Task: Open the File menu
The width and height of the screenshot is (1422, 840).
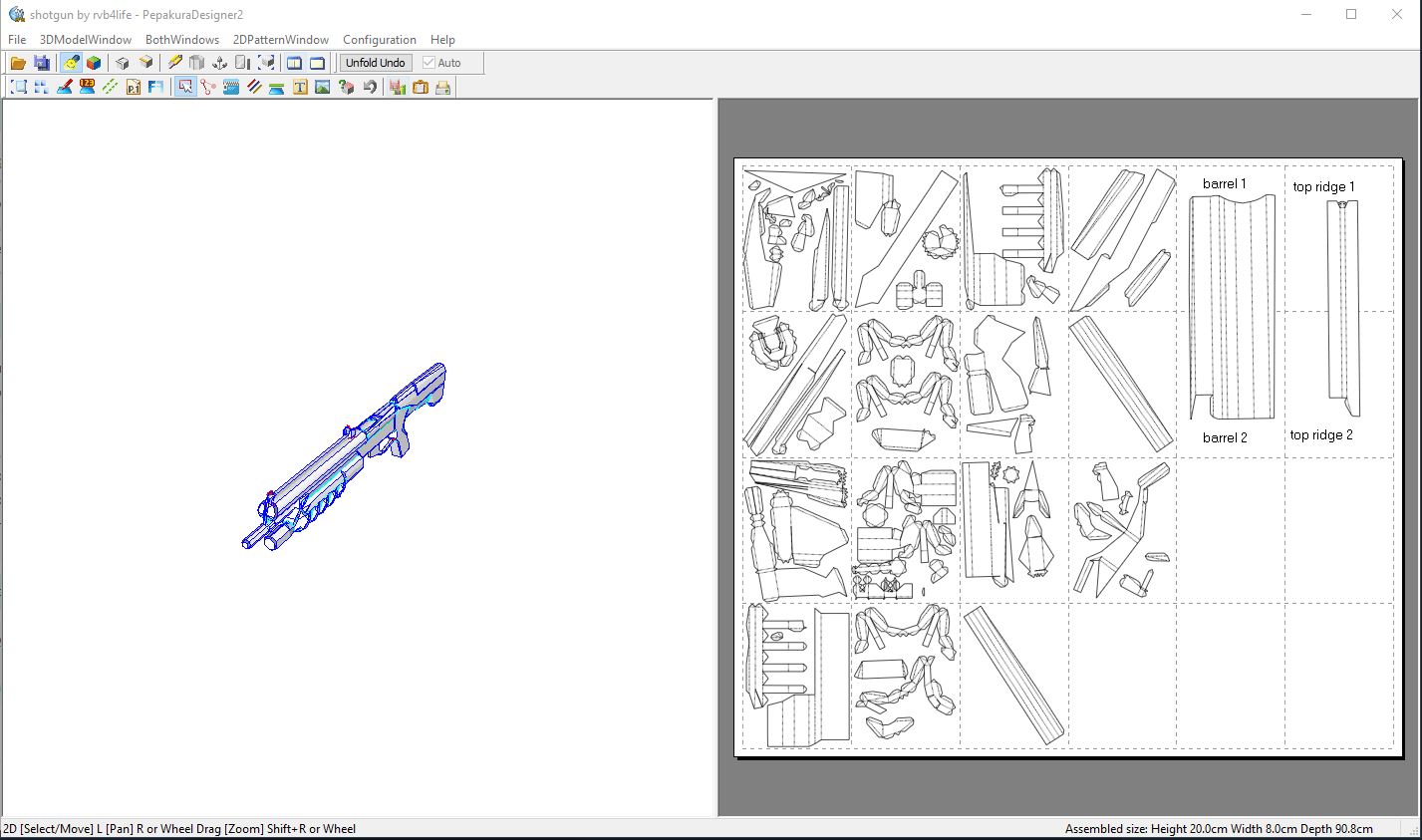Action: [17, 40]
